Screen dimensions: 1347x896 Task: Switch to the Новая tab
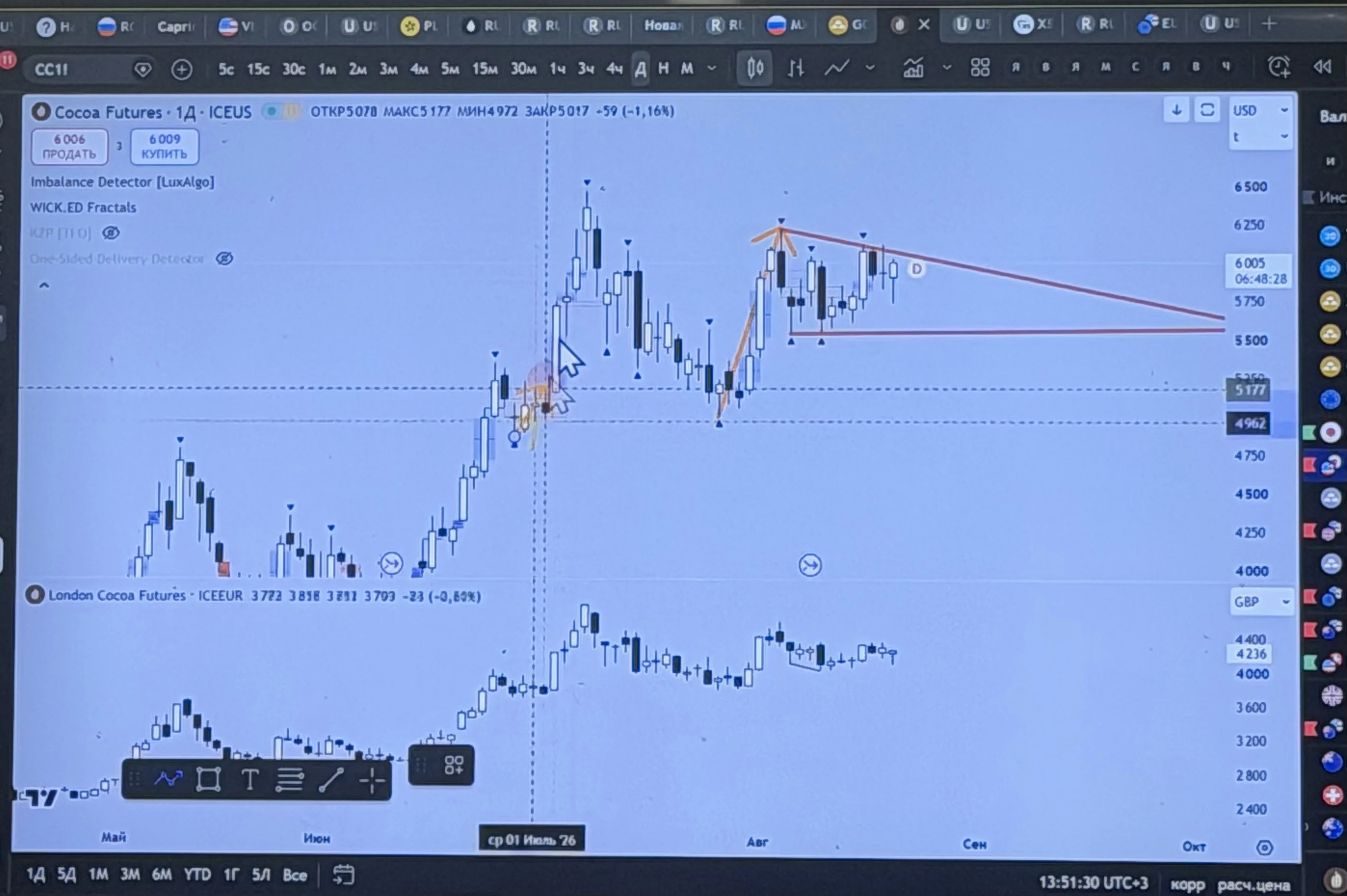coord(663,25)
